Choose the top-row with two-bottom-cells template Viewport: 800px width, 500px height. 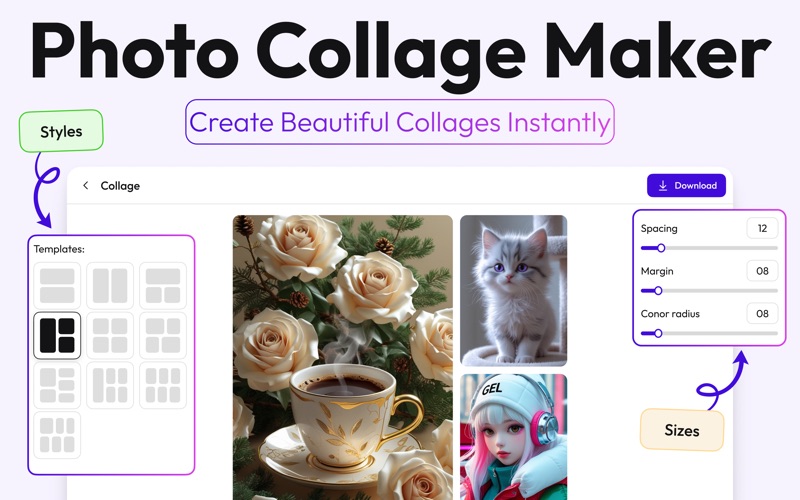tap(163, 286)
